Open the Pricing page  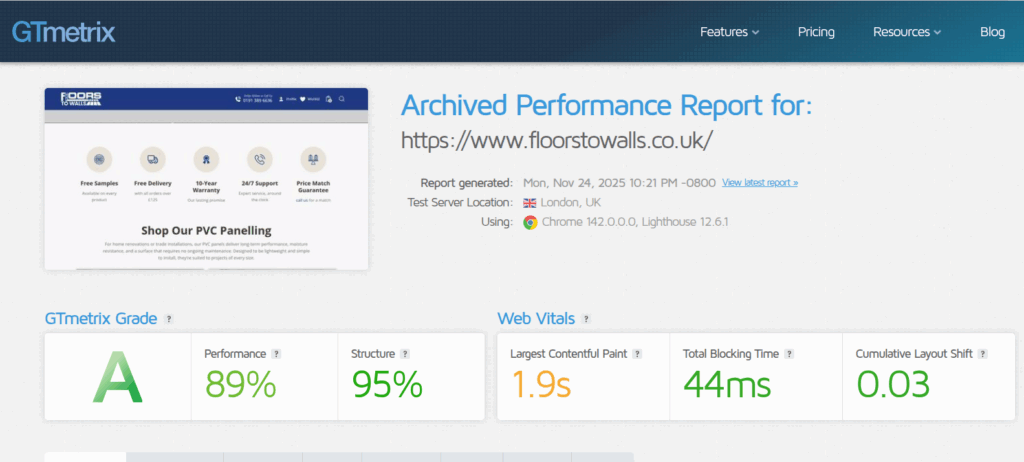816,32
